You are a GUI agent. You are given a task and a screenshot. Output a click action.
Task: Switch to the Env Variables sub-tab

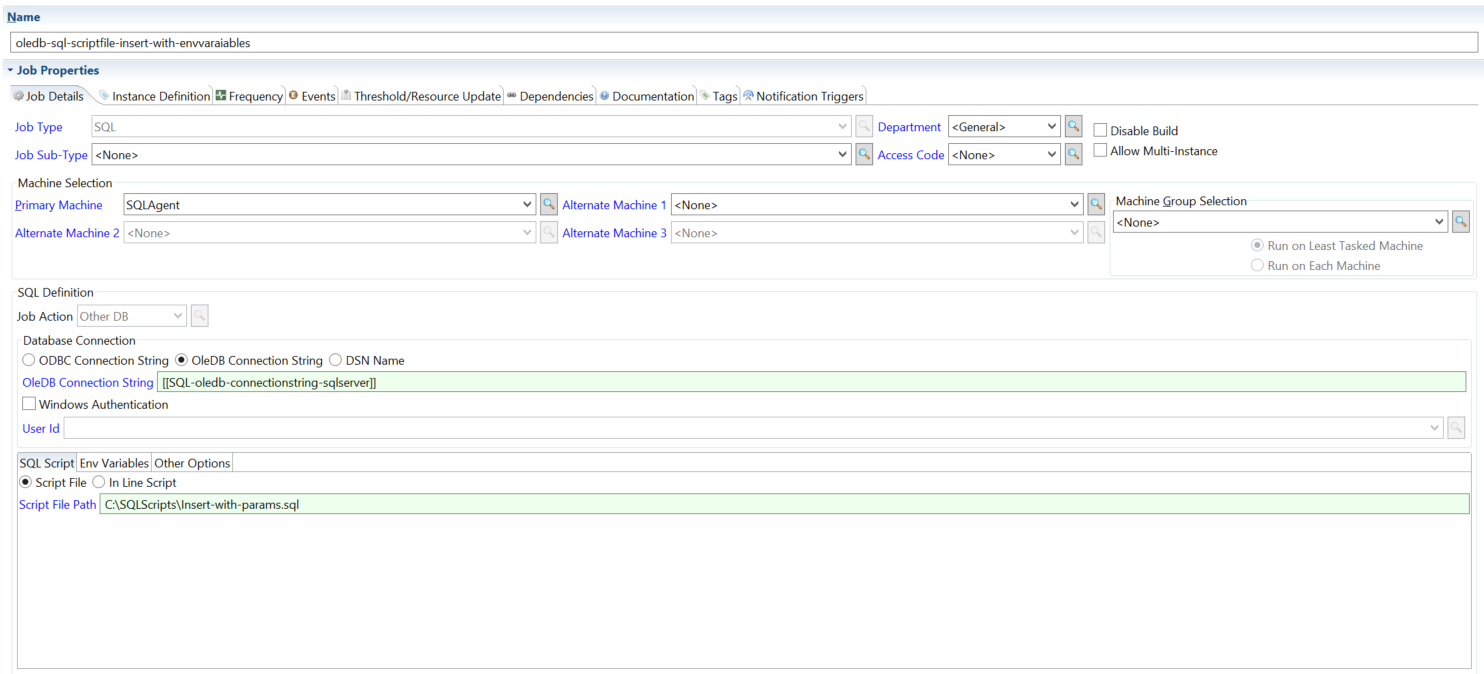point(114,463)
